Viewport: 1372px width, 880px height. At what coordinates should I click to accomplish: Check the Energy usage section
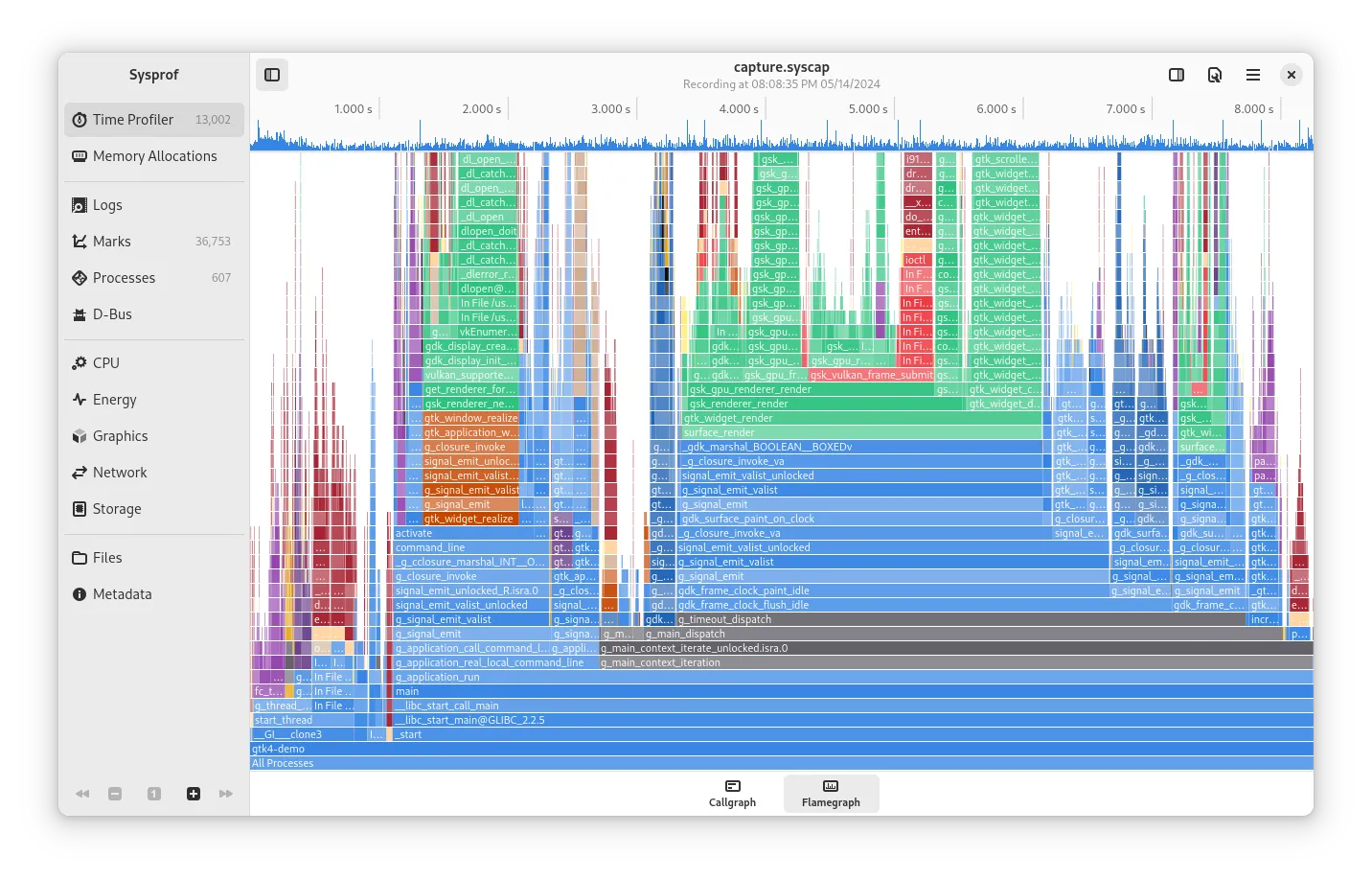click(x=113, y=399)
